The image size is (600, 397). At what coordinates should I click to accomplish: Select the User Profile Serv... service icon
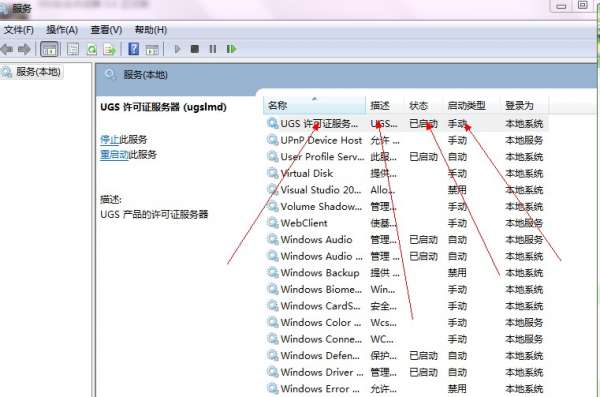(x=272, y=157)
